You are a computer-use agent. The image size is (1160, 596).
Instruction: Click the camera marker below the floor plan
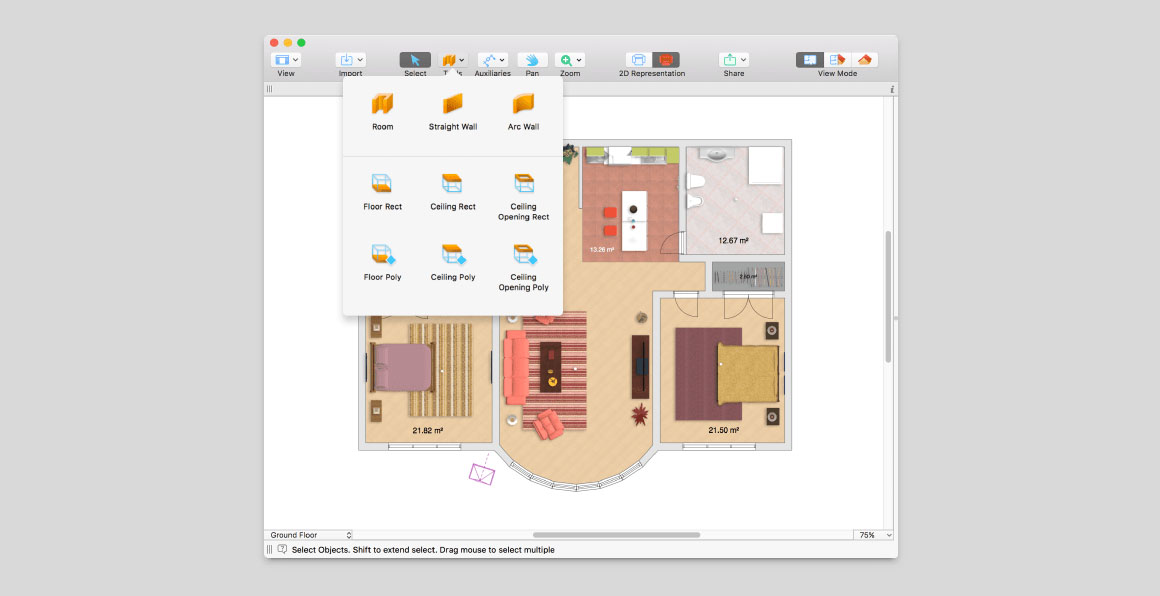tap(482, 472)
